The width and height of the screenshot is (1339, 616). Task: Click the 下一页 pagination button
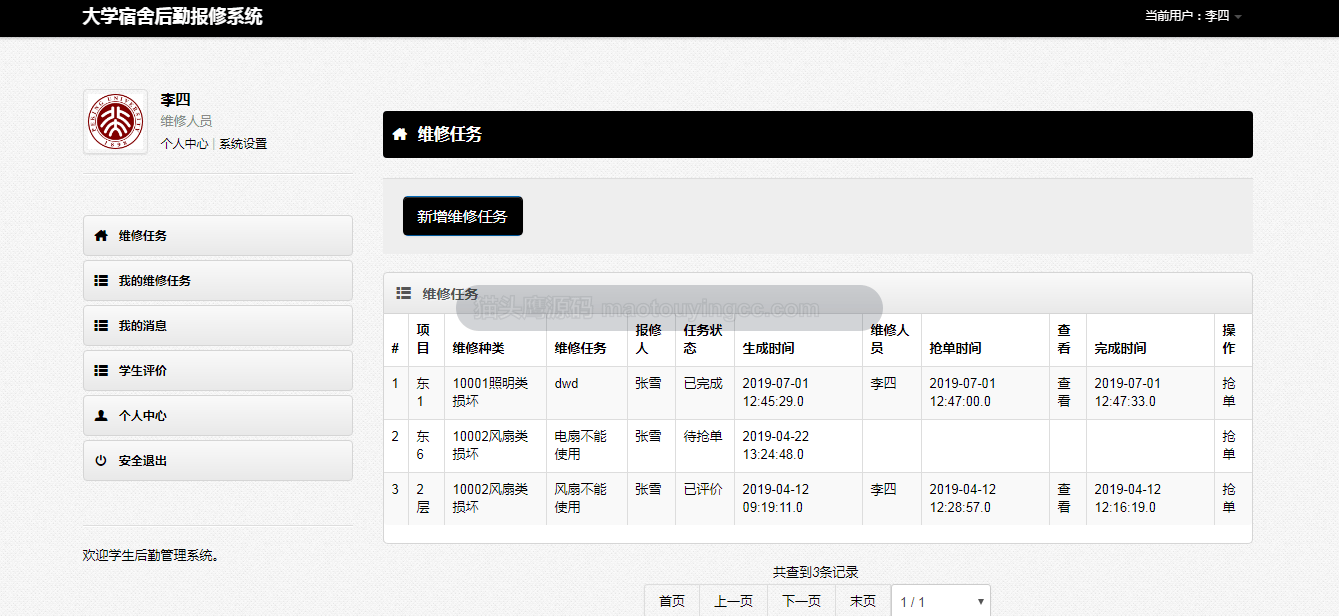(x=801, y=601)
